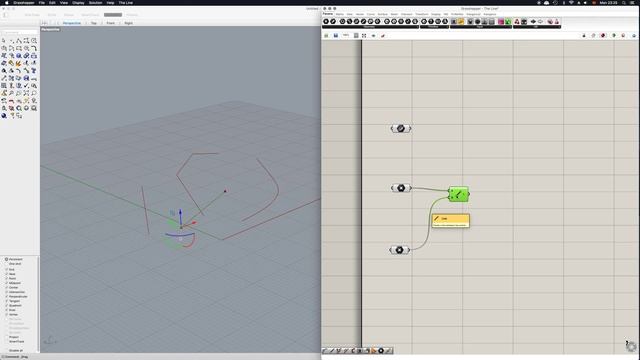
Task: Click the checkmark tool icon in Rhino sidebar
Action: point(26,85)
